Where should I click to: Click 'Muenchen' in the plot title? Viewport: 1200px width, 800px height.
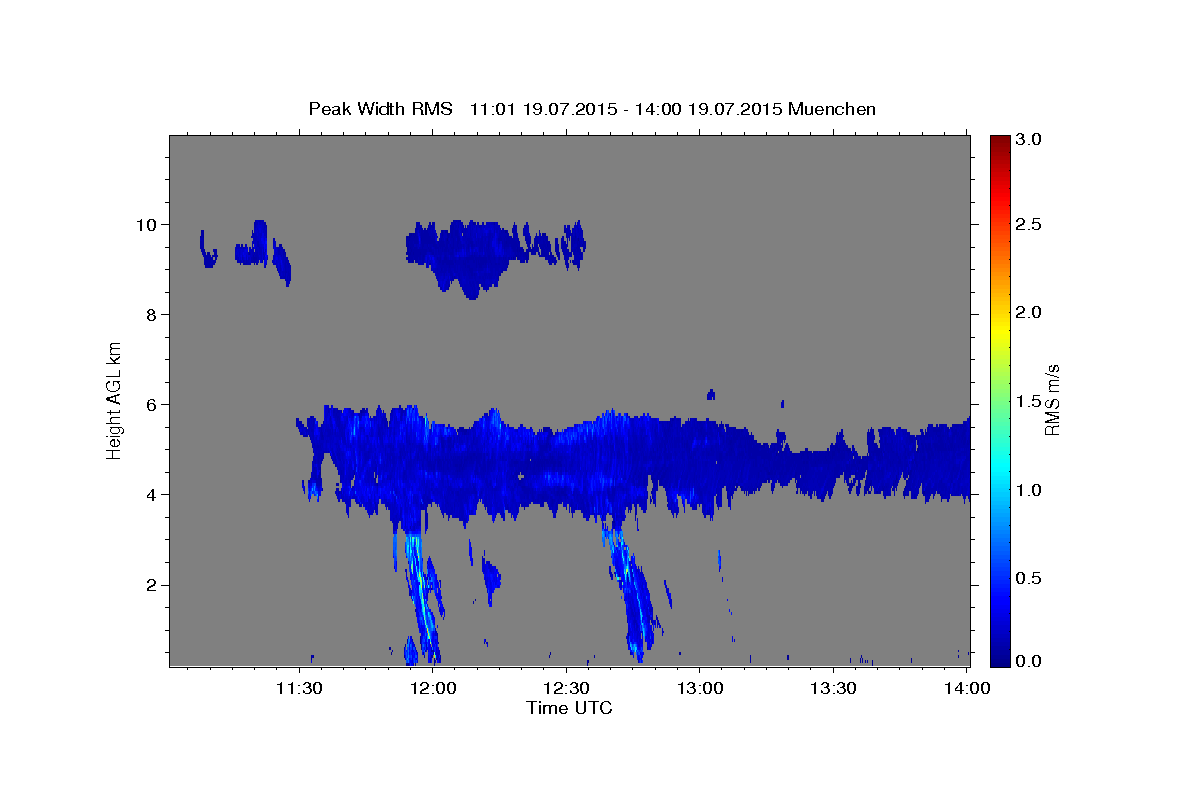click(x=832, y=109)
